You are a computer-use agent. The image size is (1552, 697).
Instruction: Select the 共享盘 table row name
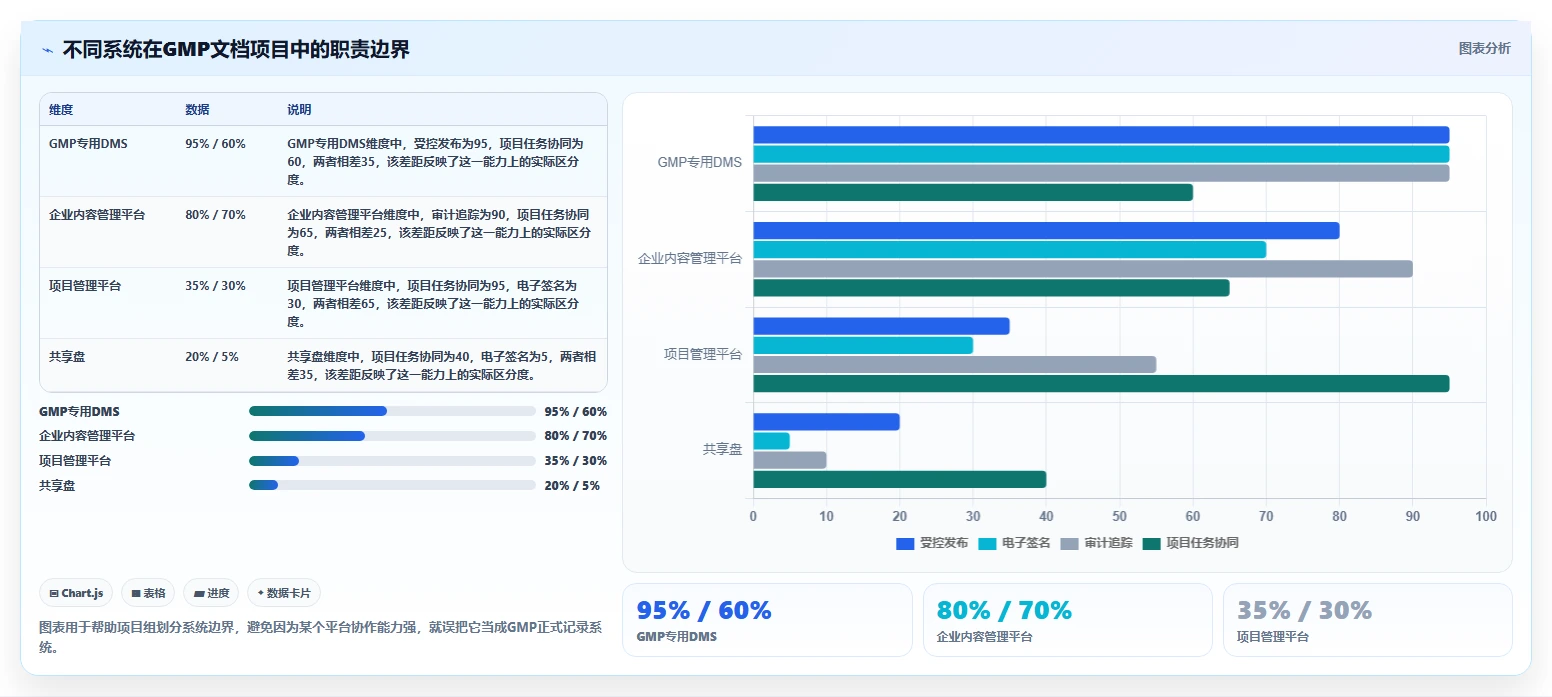pyautogui.click(x=67, y=357)
